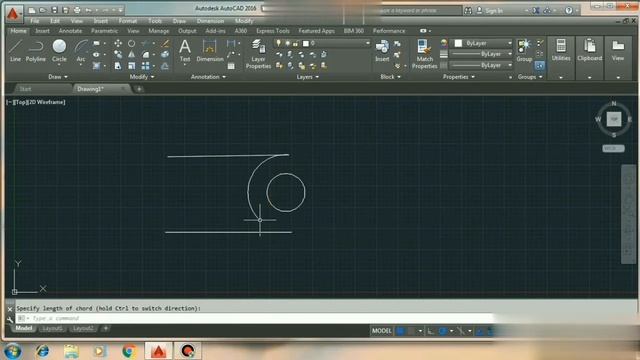The width and height of the screenshot is (640, 360).
Task: Click the ViewCube TOP face
Action: pyautogui.click(x=614, y=119)
